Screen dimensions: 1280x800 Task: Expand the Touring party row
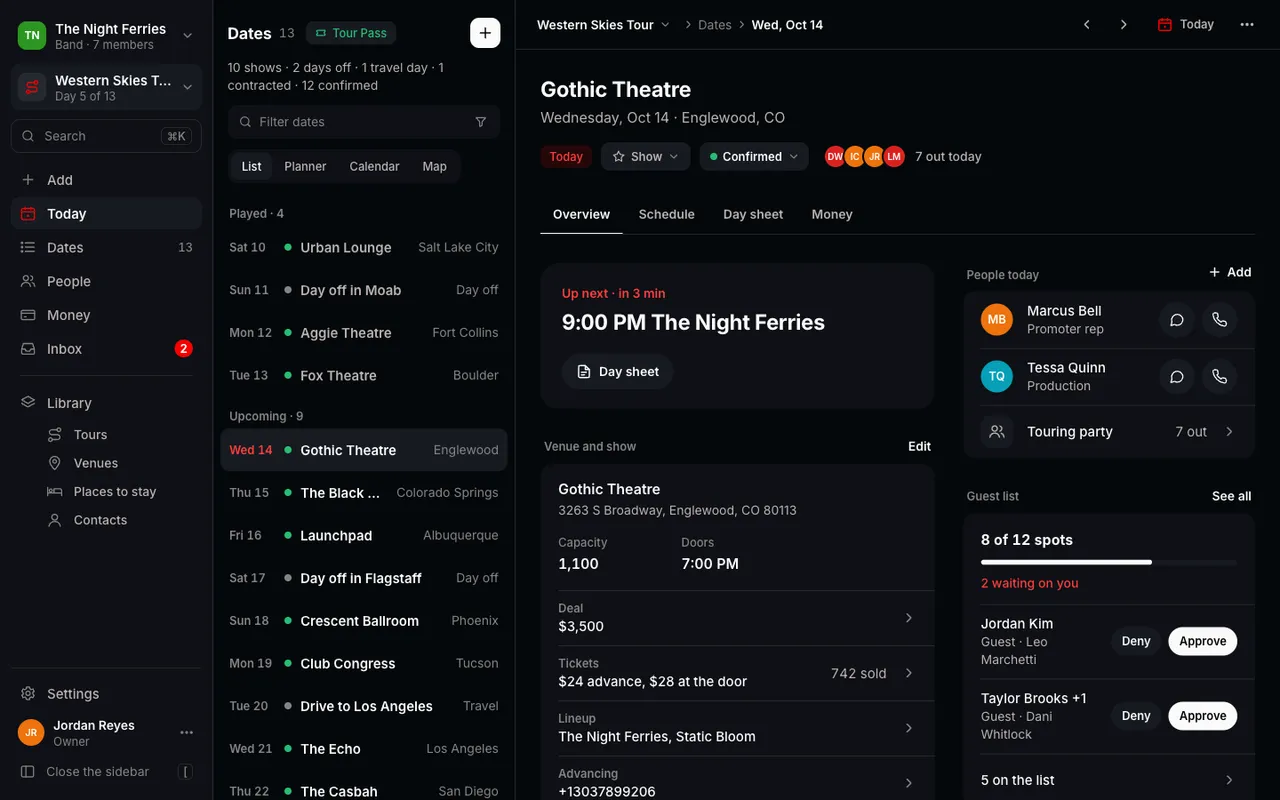(x=1109, y=432)
